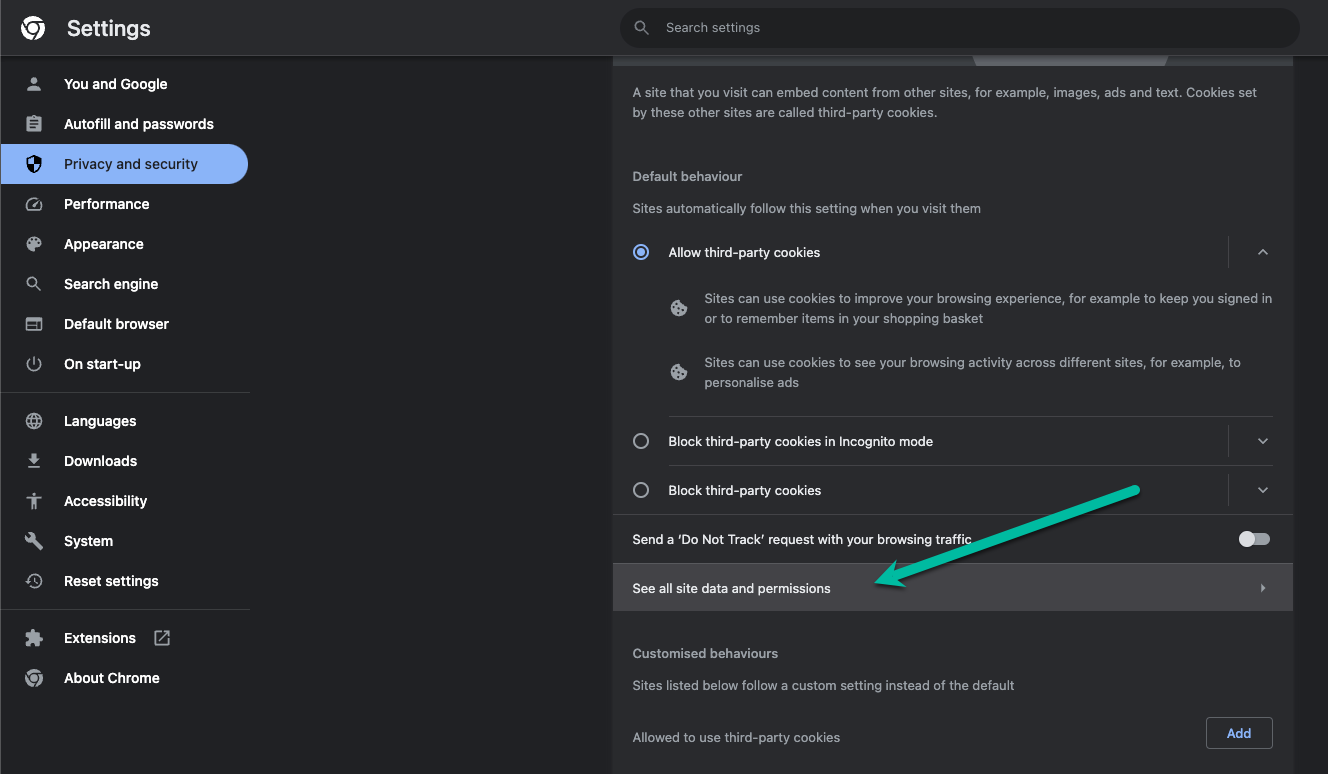The width and height of the screenshot is (1328, 774).
Task: Click the Languages globe icon
Action: pyautogui.click(x=33, y=420)
